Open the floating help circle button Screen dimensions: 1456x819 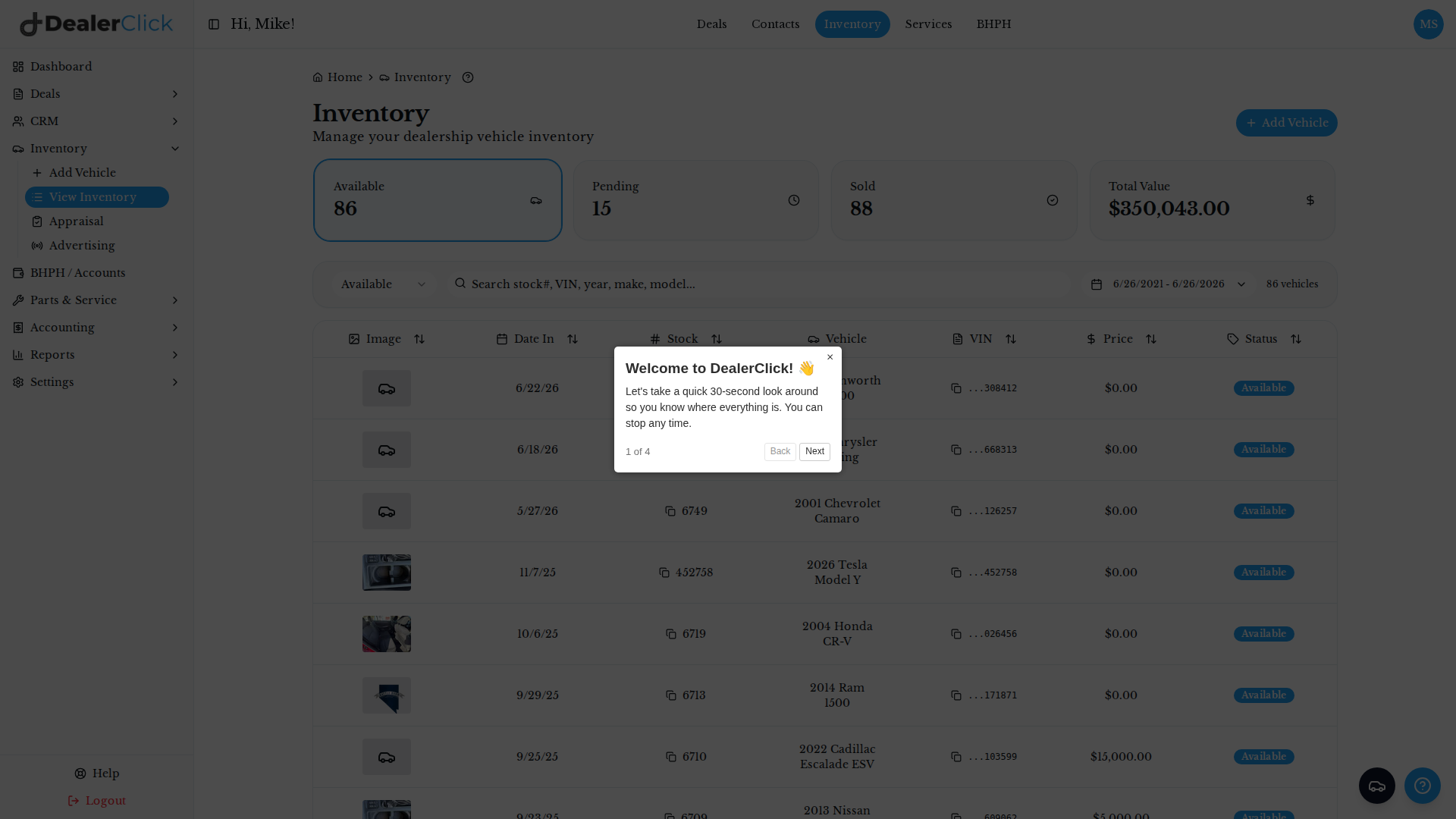coord(1423,786)
